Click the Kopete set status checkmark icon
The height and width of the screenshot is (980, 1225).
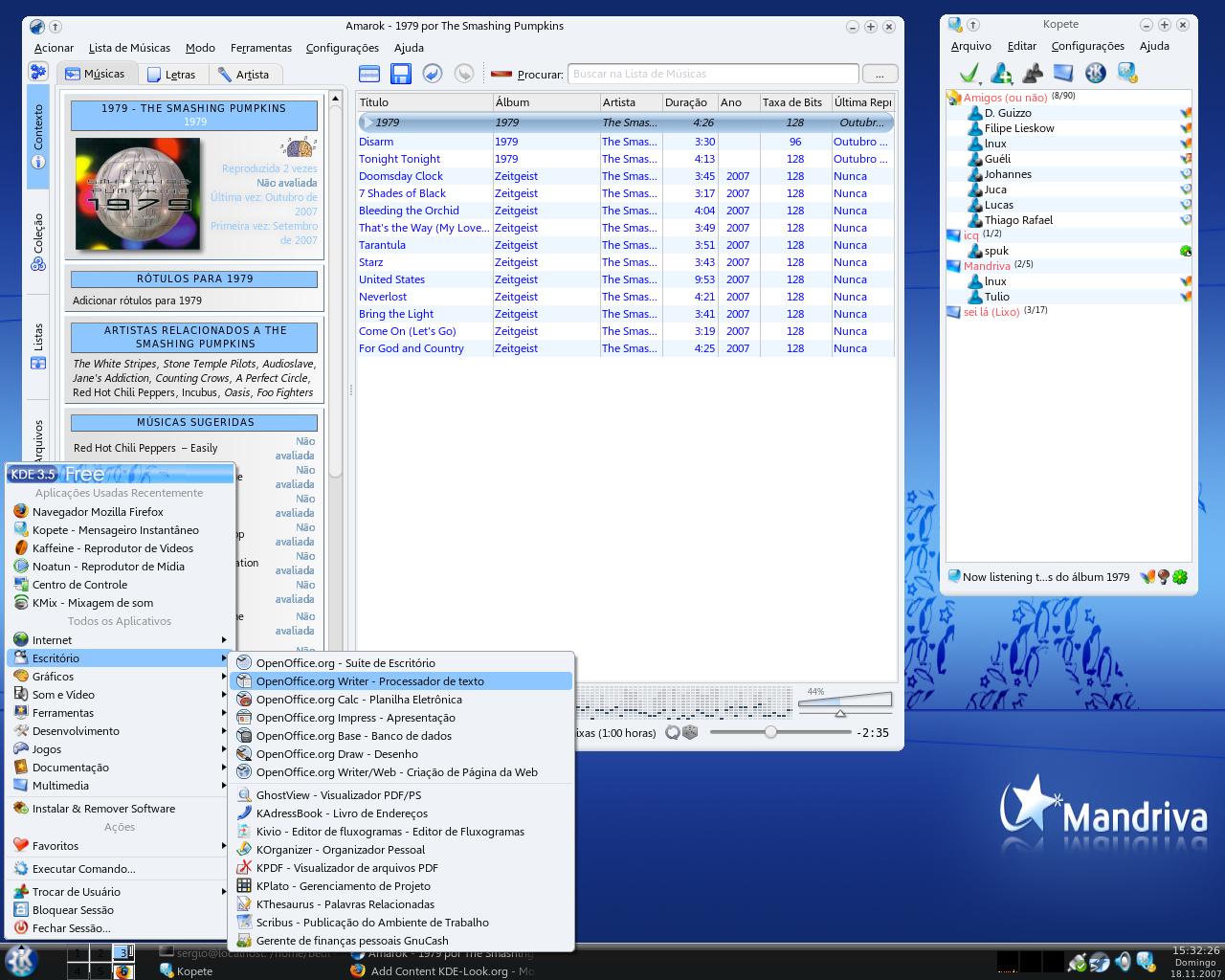(970, 73)
